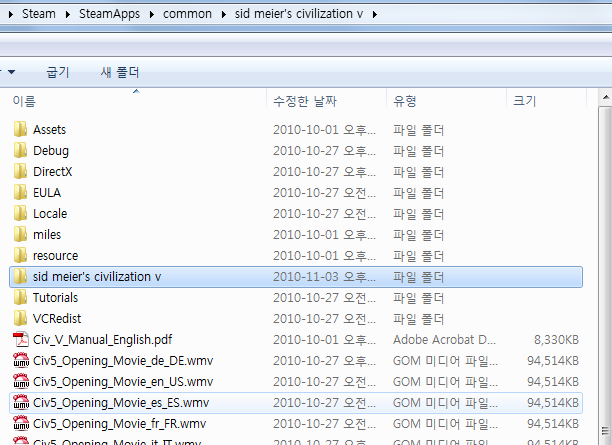
Task: Select the Debug folder icon
Action: 20,150
